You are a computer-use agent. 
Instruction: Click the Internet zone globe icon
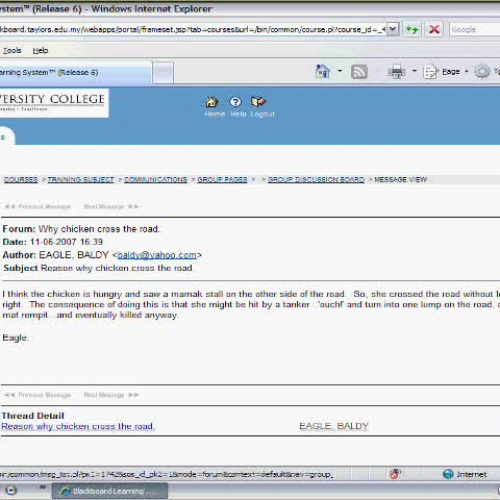448,474
